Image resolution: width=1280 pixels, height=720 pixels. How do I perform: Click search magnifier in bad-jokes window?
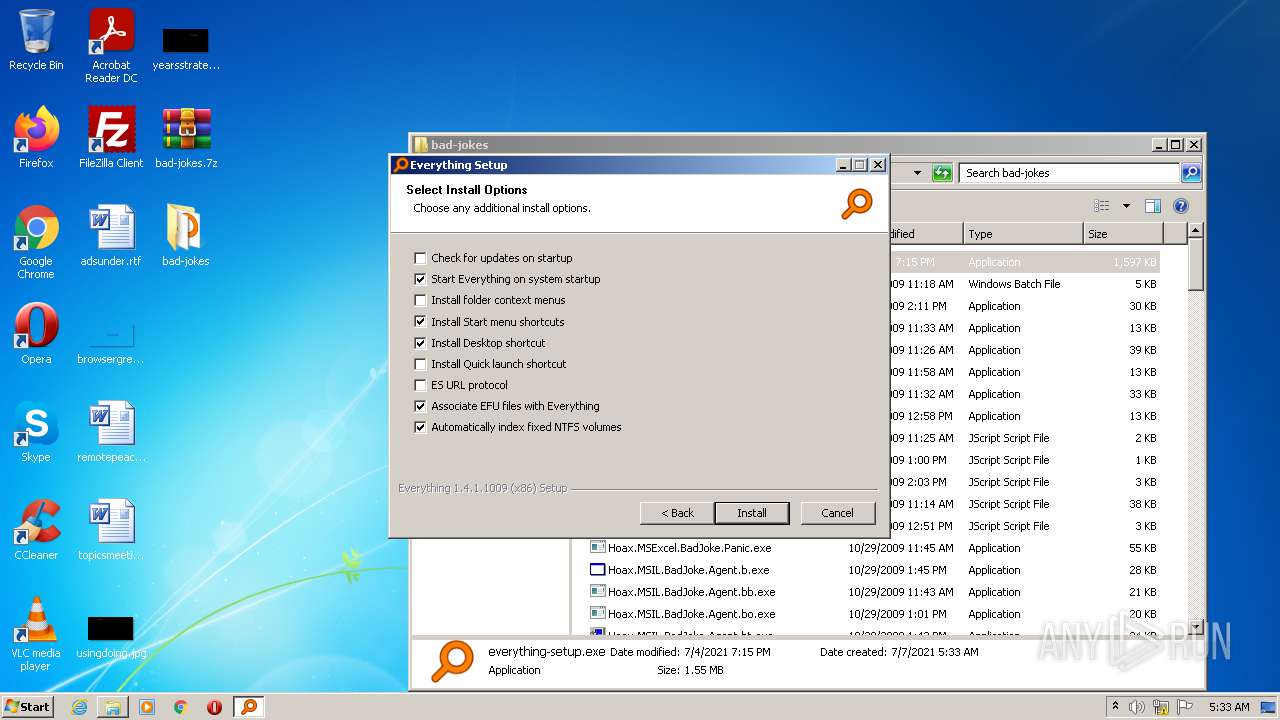point(1190,173)
